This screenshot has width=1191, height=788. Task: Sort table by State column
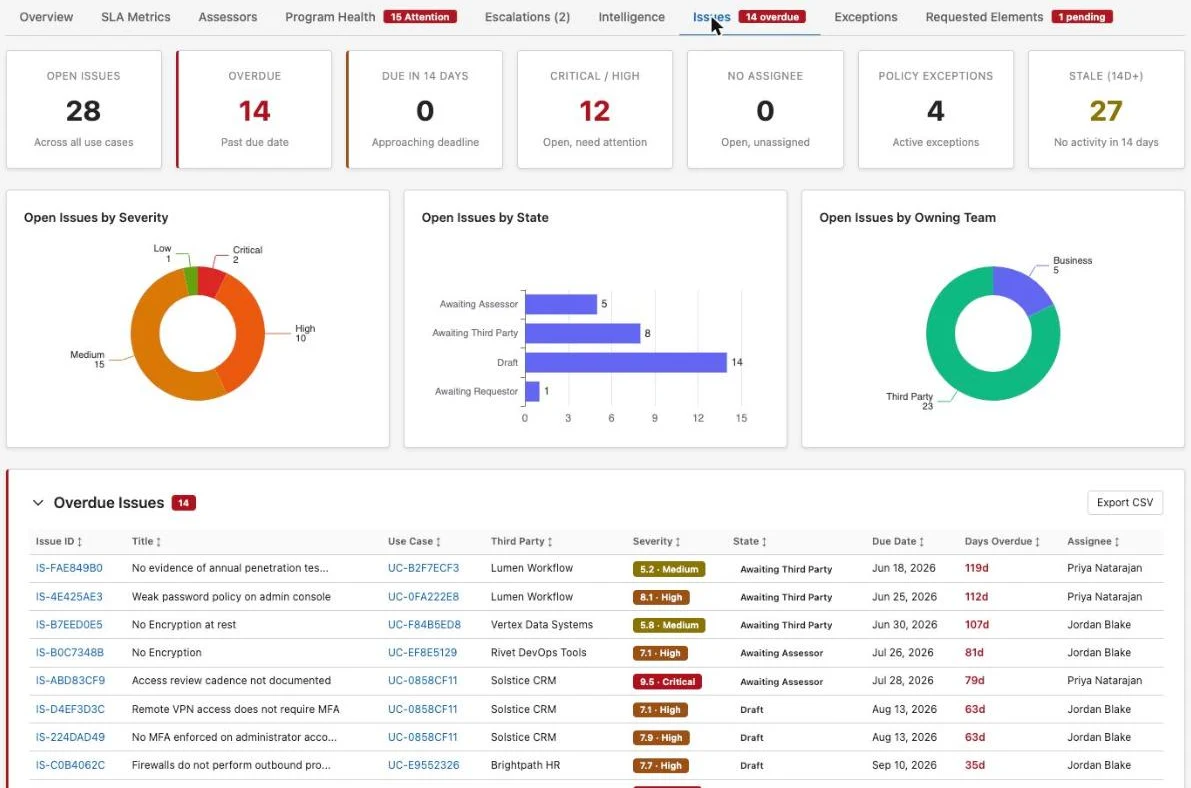tap(750, 541)
